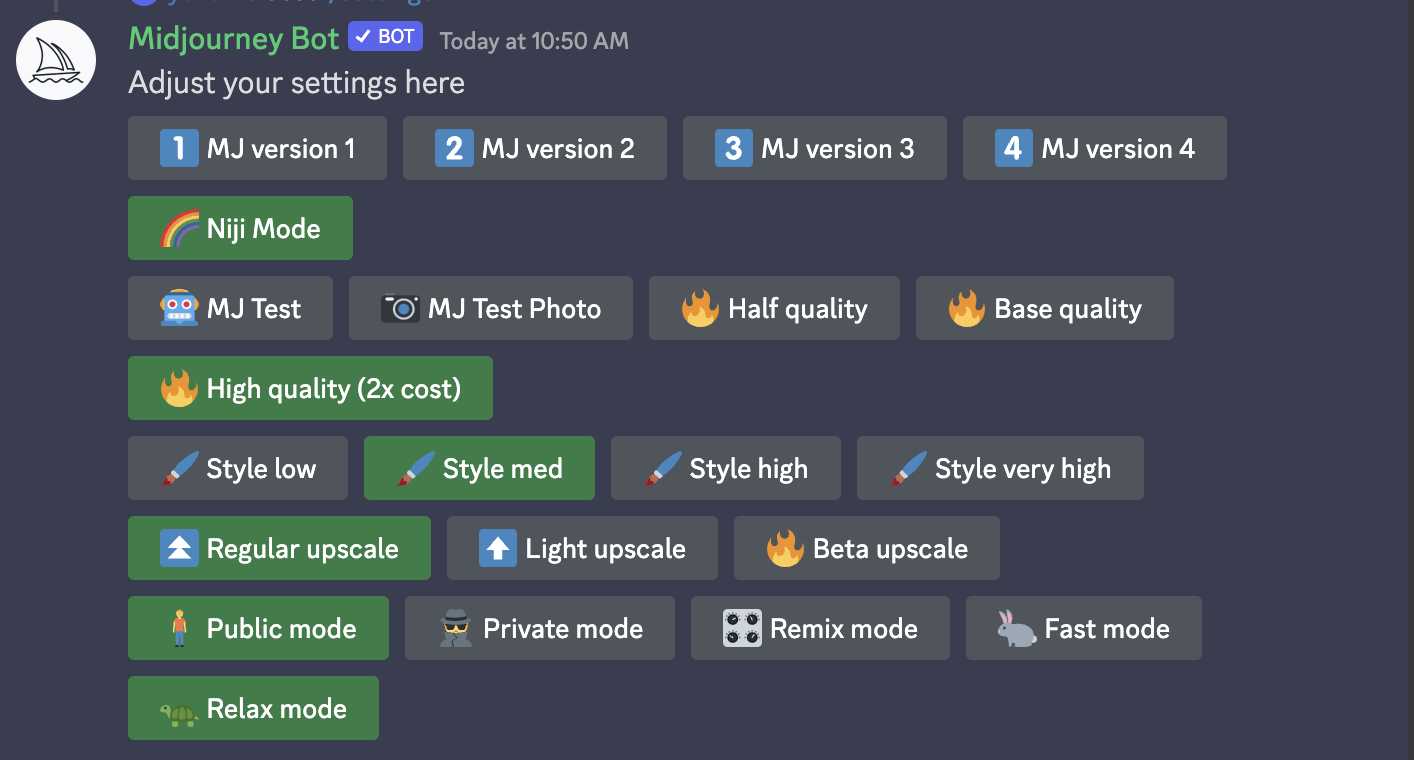
Task: Set quality to Half quality
Action: tap(774, 308)
